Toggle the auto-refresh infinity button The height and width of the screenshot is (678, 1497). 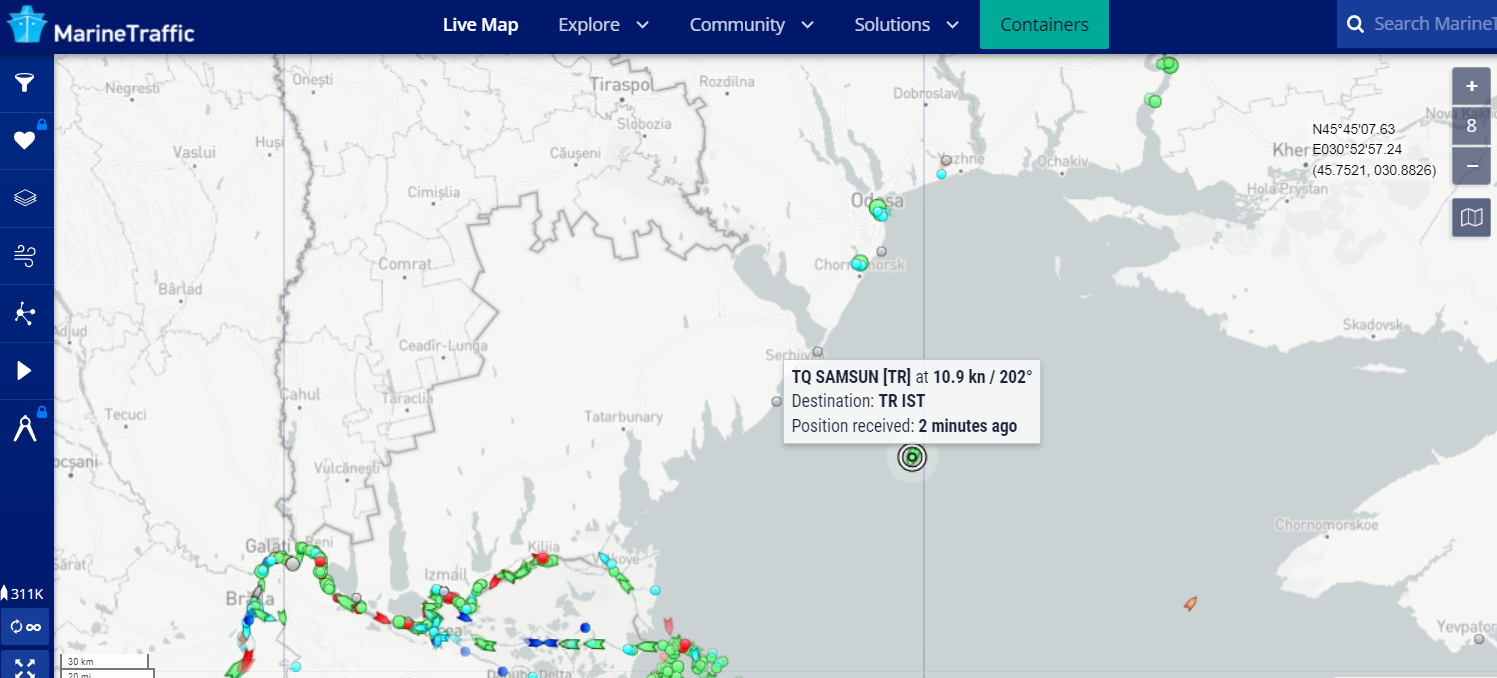pyautogui.click(x=25, y=627)
